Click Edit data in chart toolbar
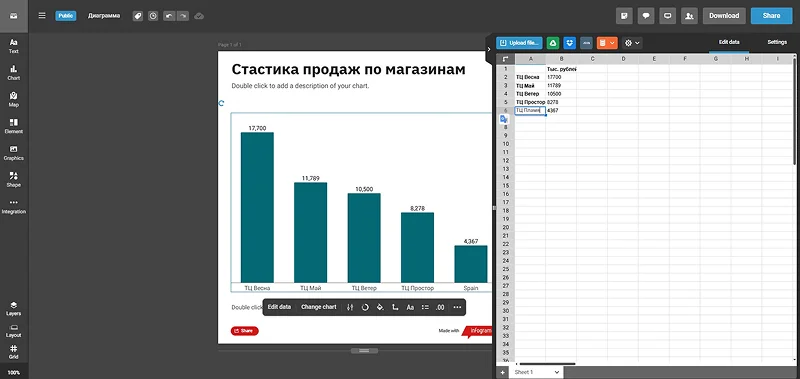Viewport: 800px width, 379px height. point(279,307)
